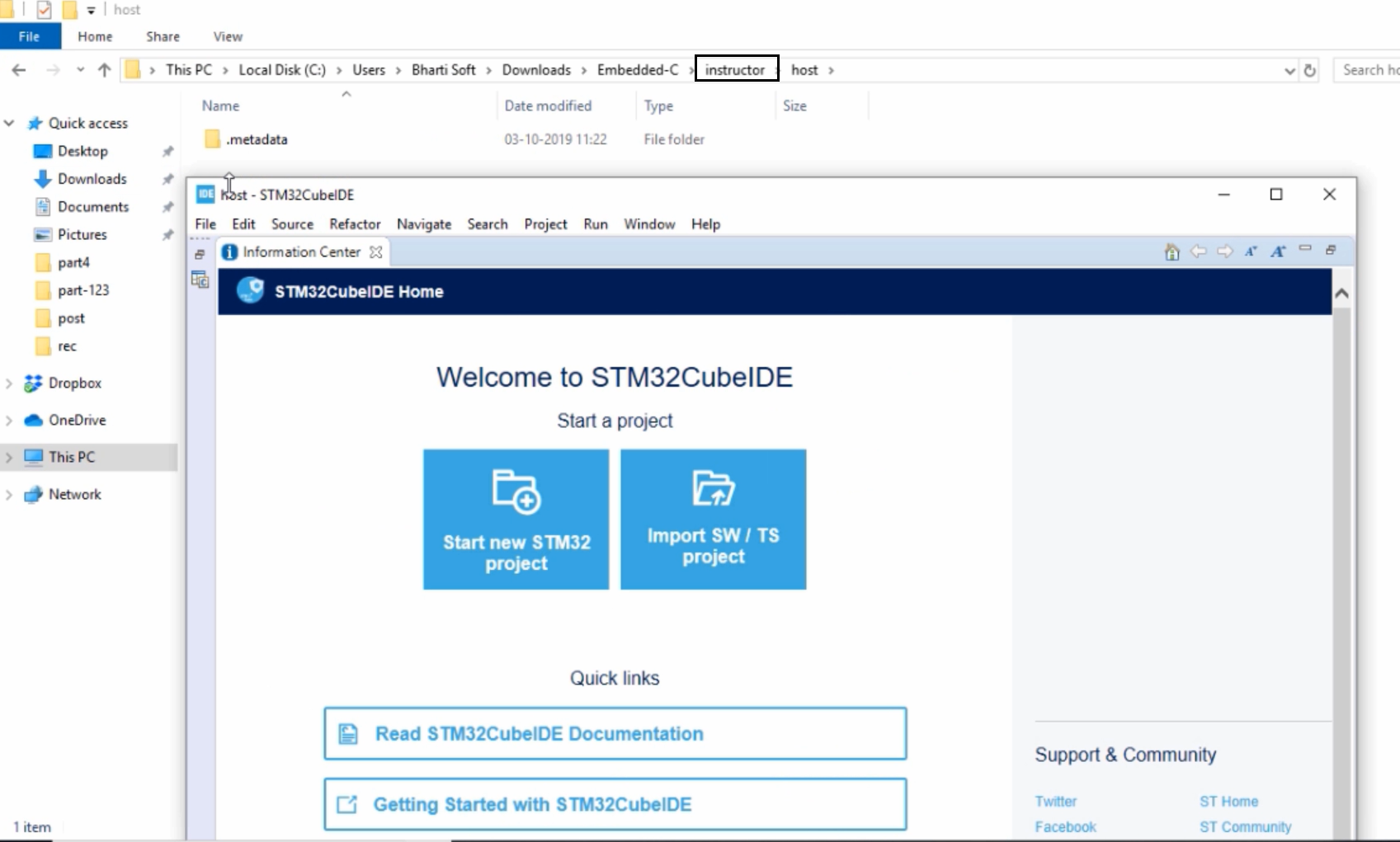Click the IDE application icon in title bar

click(205, 194)
